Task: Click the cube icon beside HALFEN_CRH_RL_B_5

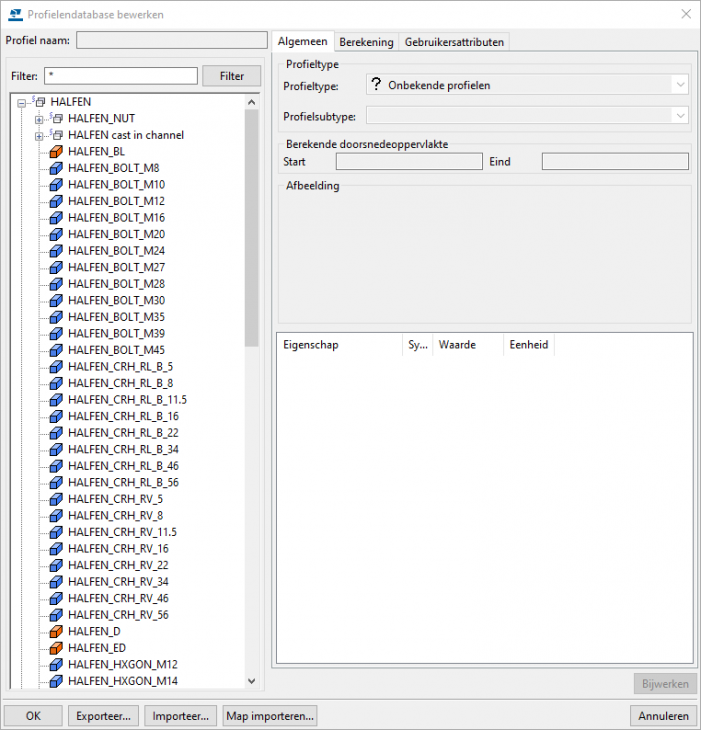Action: point(56,367)
